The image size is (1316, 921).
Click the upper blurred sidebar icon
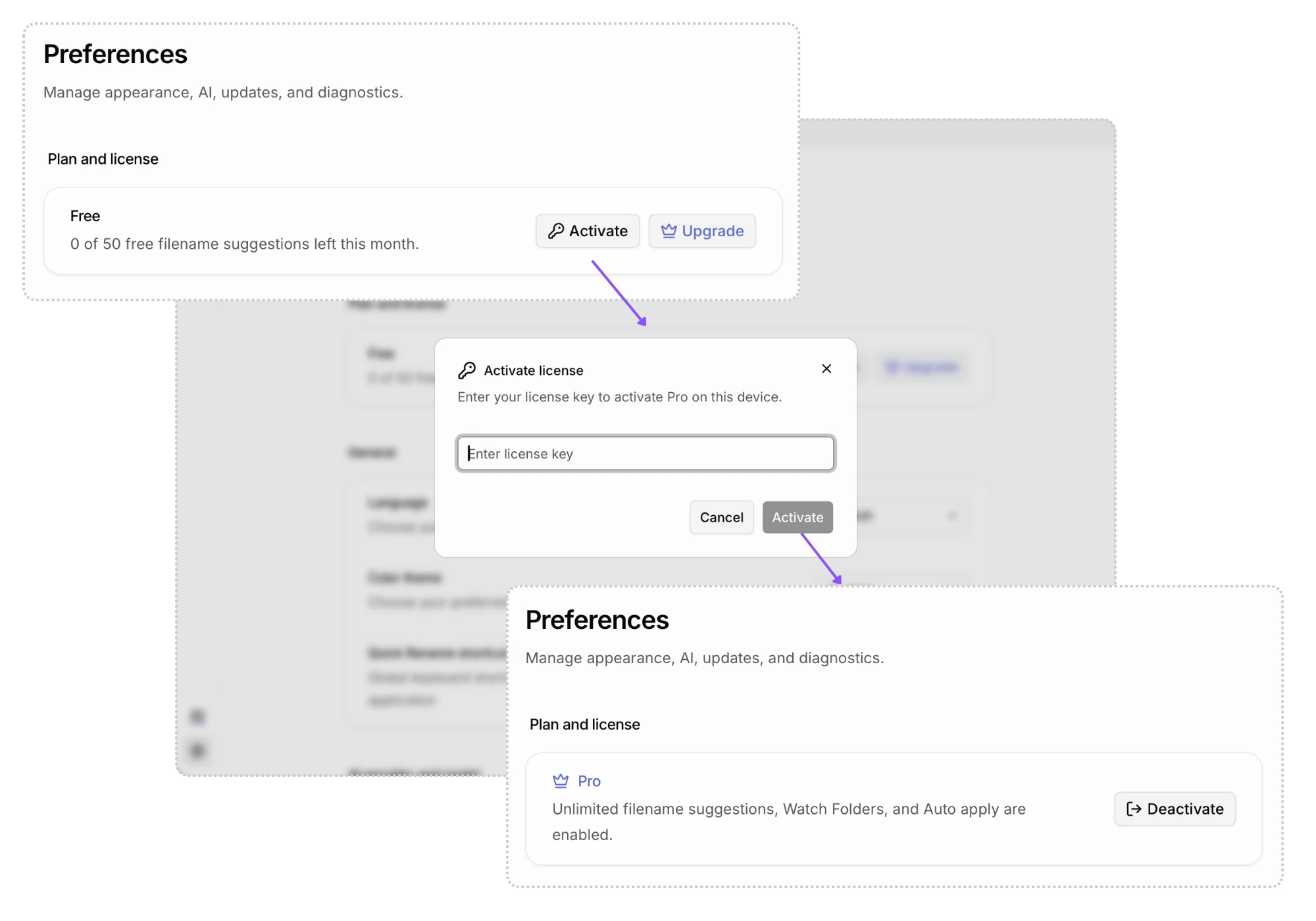197,716
